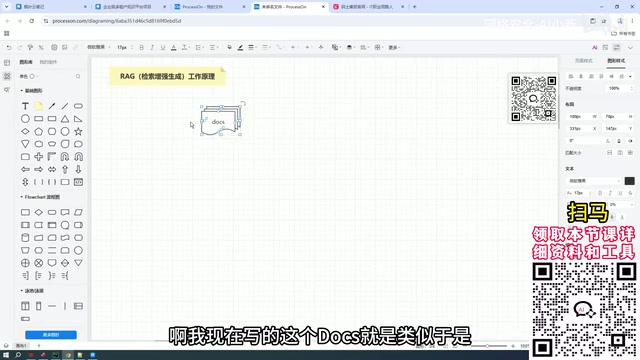This screenshot has width=640, height=360.
Task: Click the blue more shapes button
Action: 51,335
